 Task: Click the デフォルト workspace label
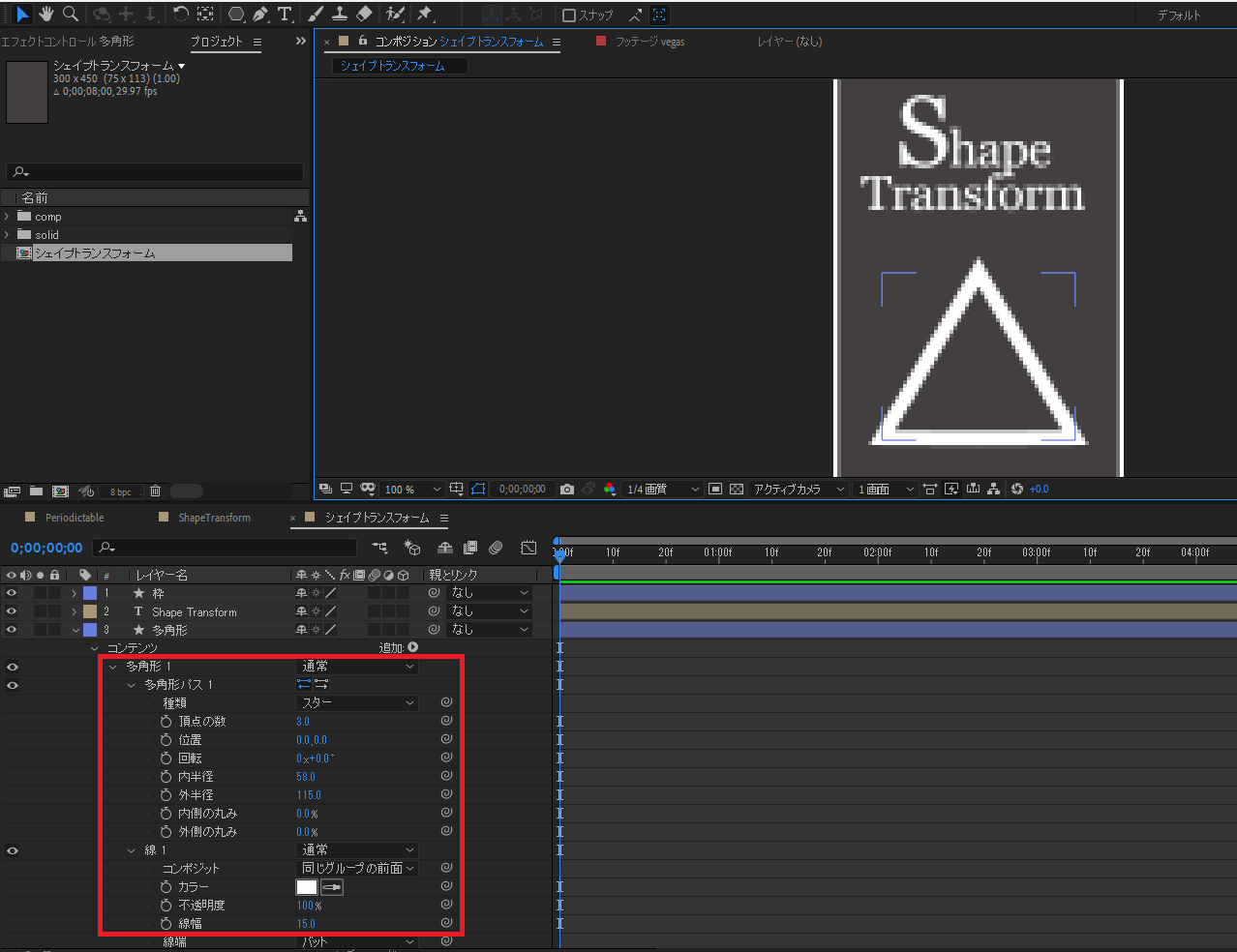(1179, 15)
